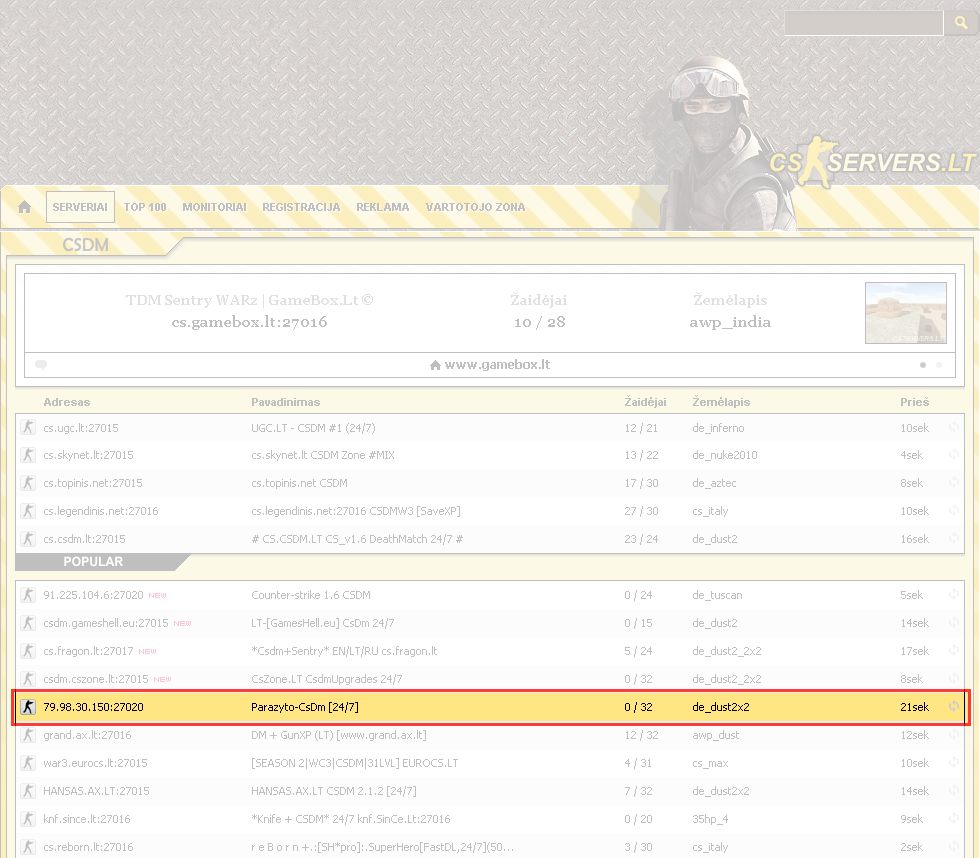Click the player icon beside cs.reborn.lt:27016
Image resolution: width=980 pixels, height=858 pixels.
[x=28, y=847]
